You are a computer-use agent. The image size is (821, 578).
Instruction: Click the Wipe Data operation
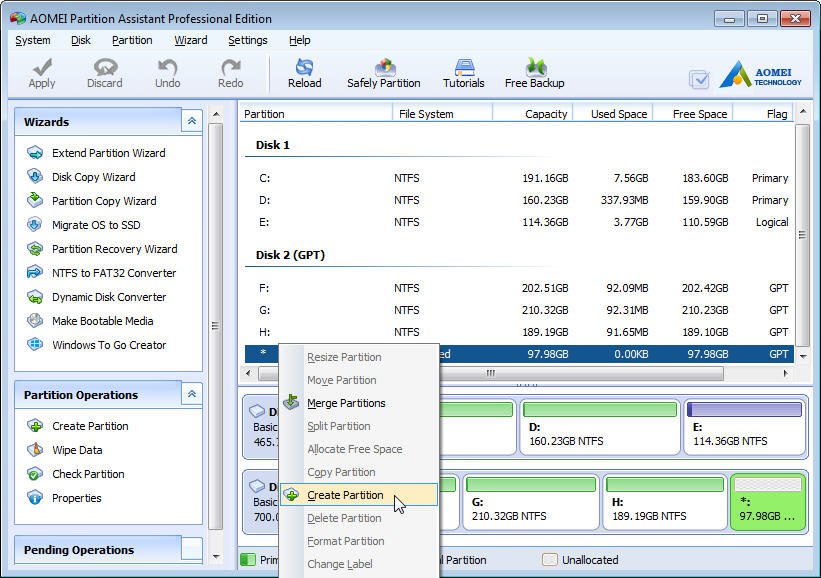[x=77, y=450]
